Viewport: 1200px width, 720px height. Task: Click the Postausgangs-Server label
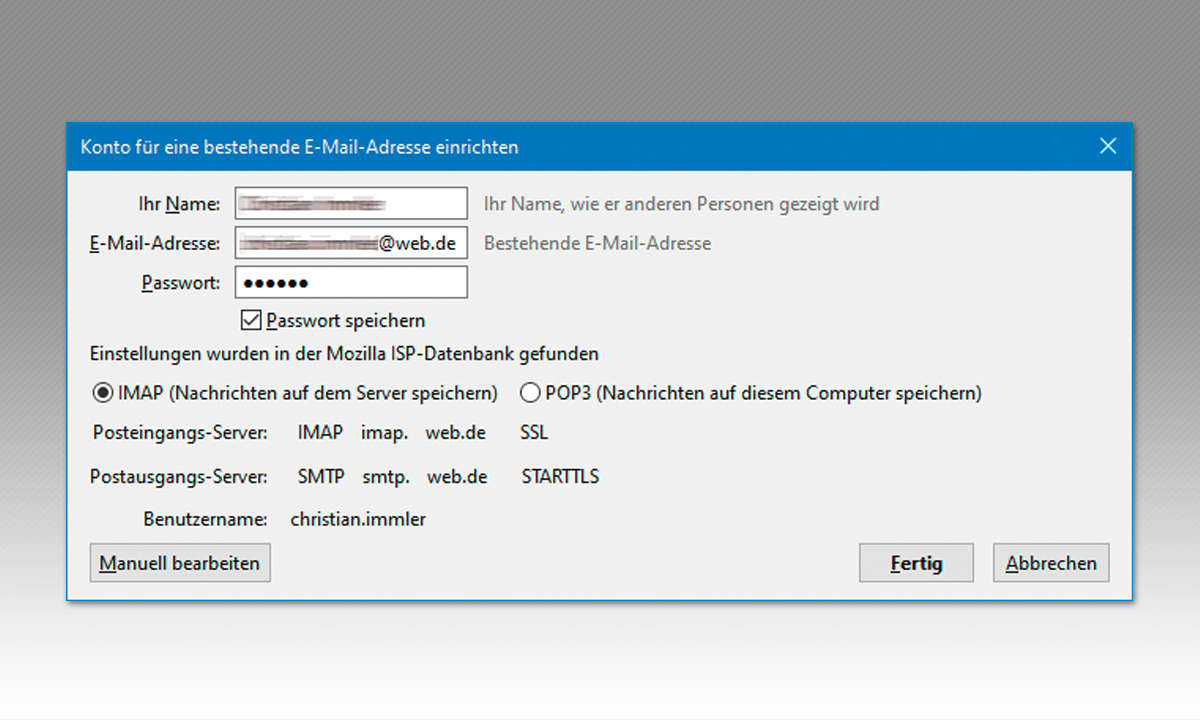(179, 477)
